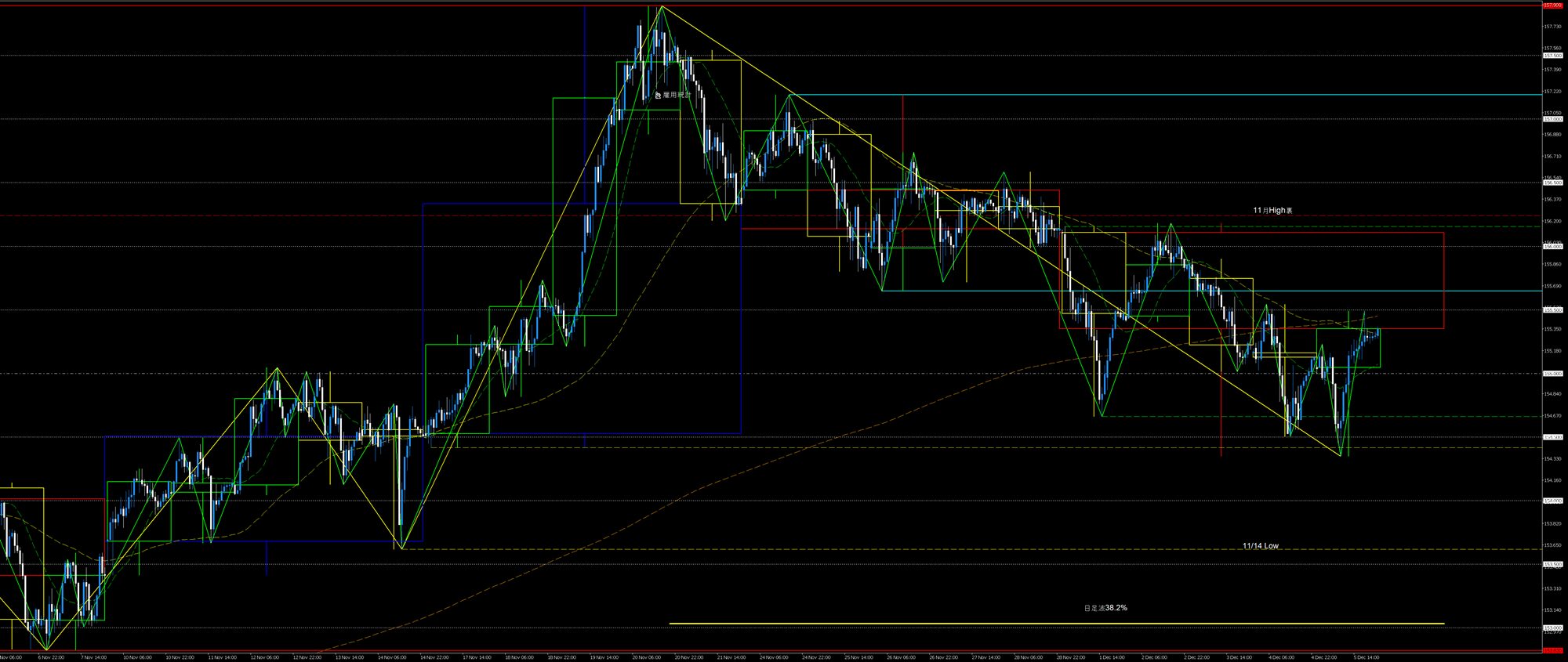Click the 20 Nov 06:00 time label
This screenshot has height=662, width=1568.
click(x=647, y=657)
